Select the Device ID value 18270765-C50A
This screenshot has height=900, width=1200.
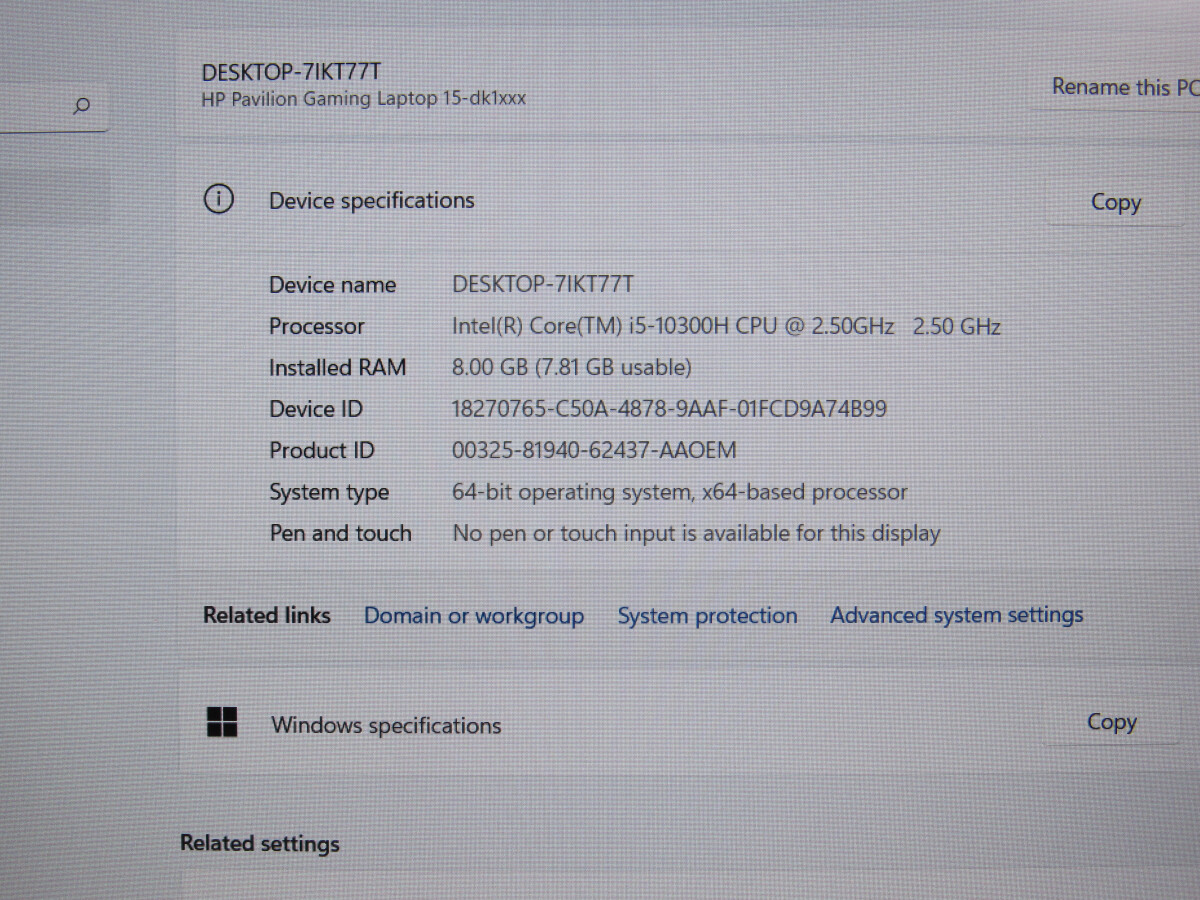click(669, 409)
